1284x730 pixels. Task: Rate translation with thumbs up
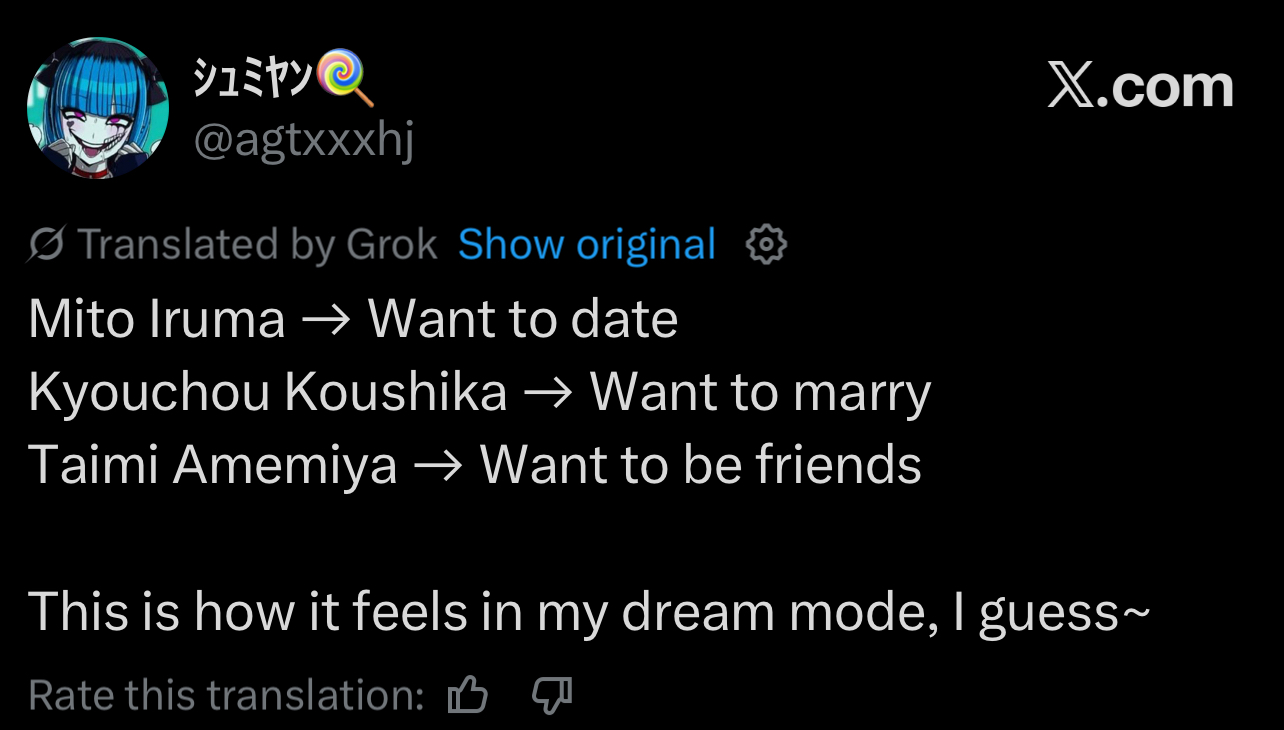click(467, 695)
